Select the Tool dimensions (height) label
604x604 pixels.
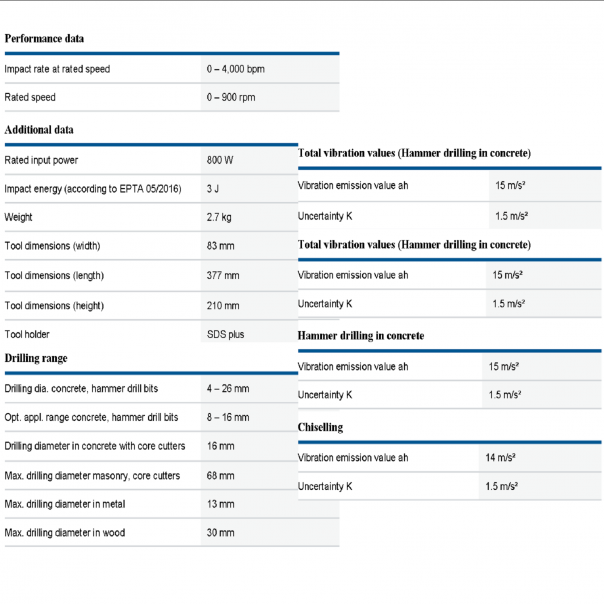click(54, 305)
